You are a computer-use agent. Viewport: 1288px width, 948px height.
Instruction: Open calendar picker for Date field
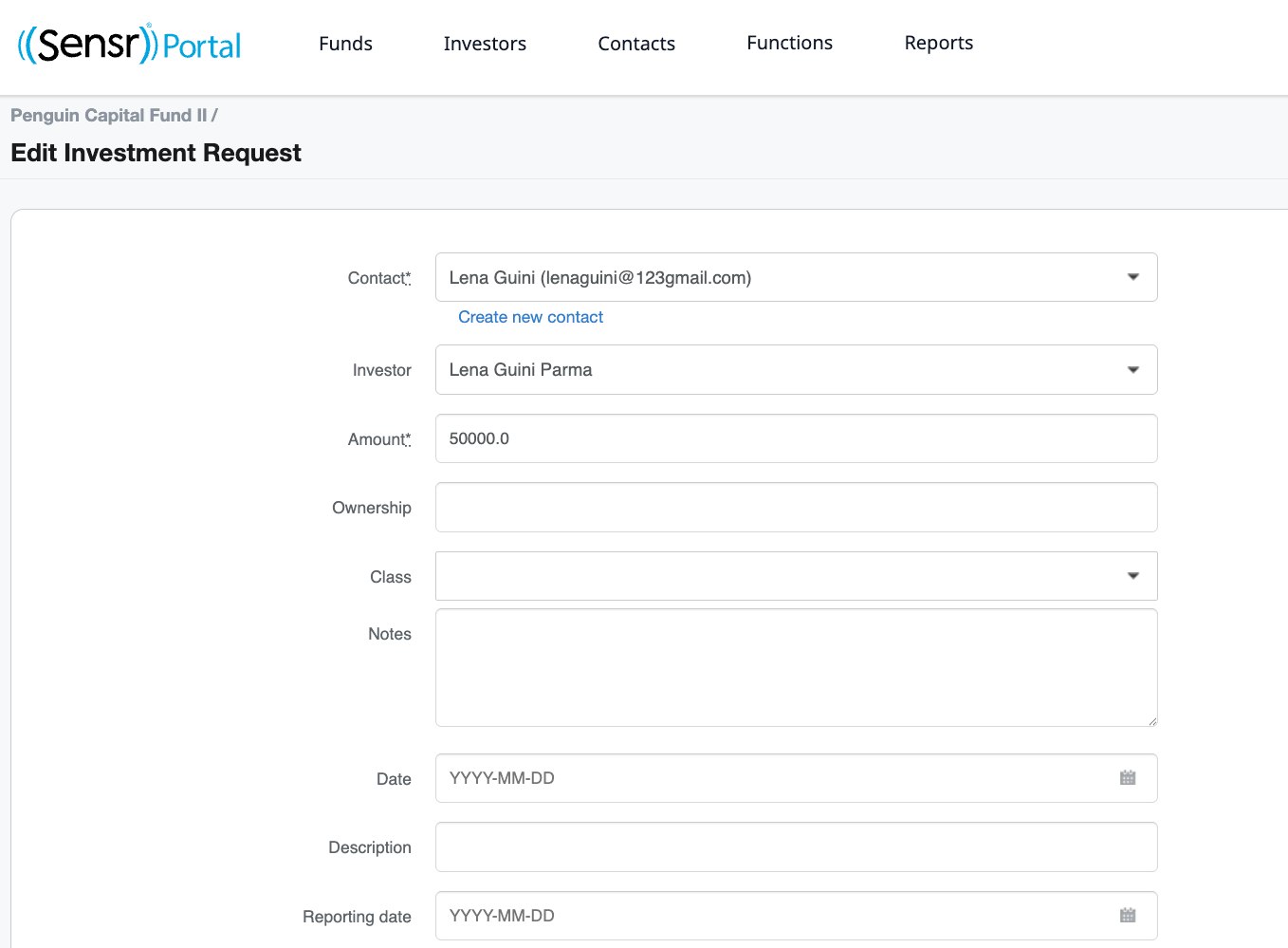tap(1128, 778)
